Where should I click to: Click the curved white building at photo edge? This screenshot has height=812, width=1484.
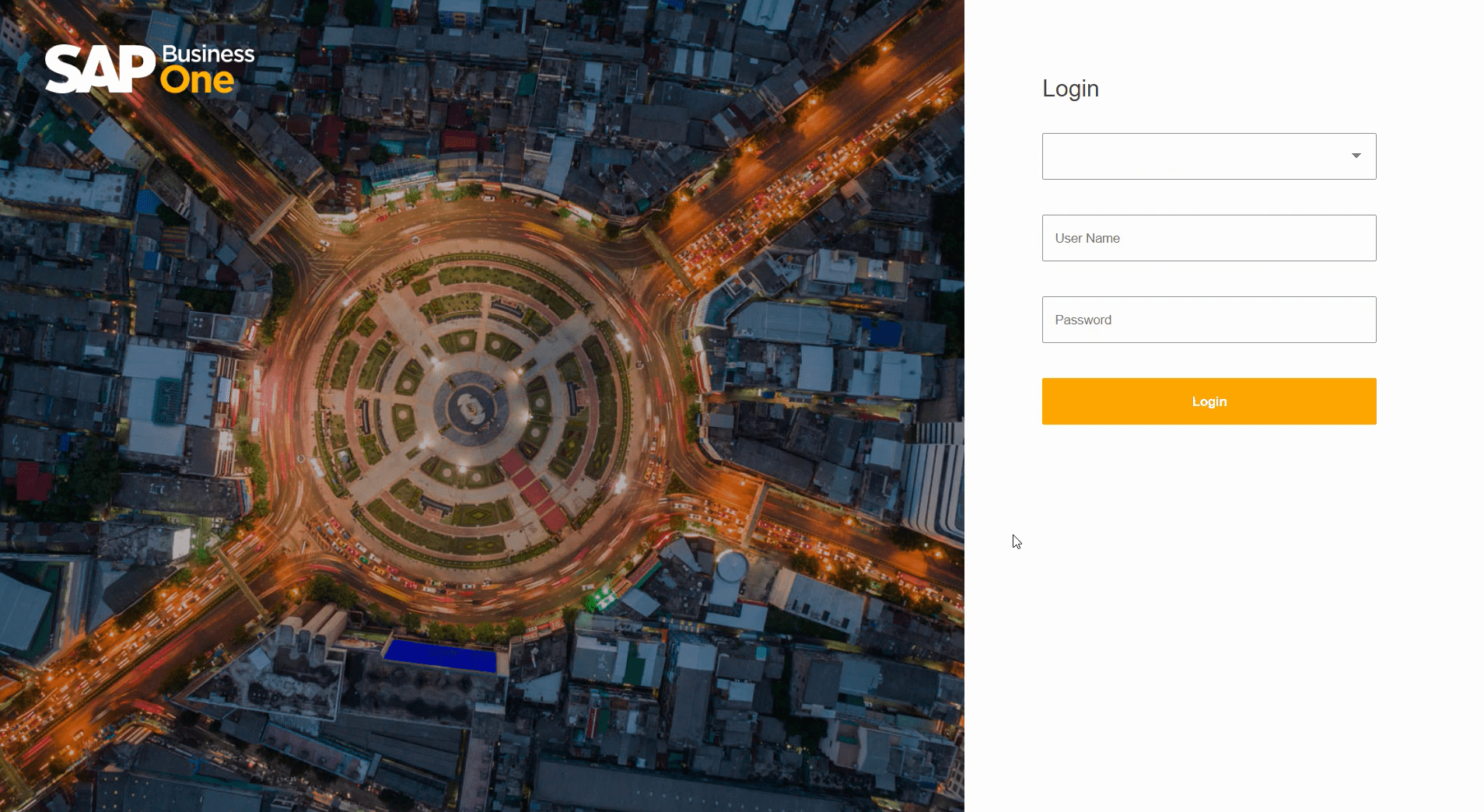[933, 482]
